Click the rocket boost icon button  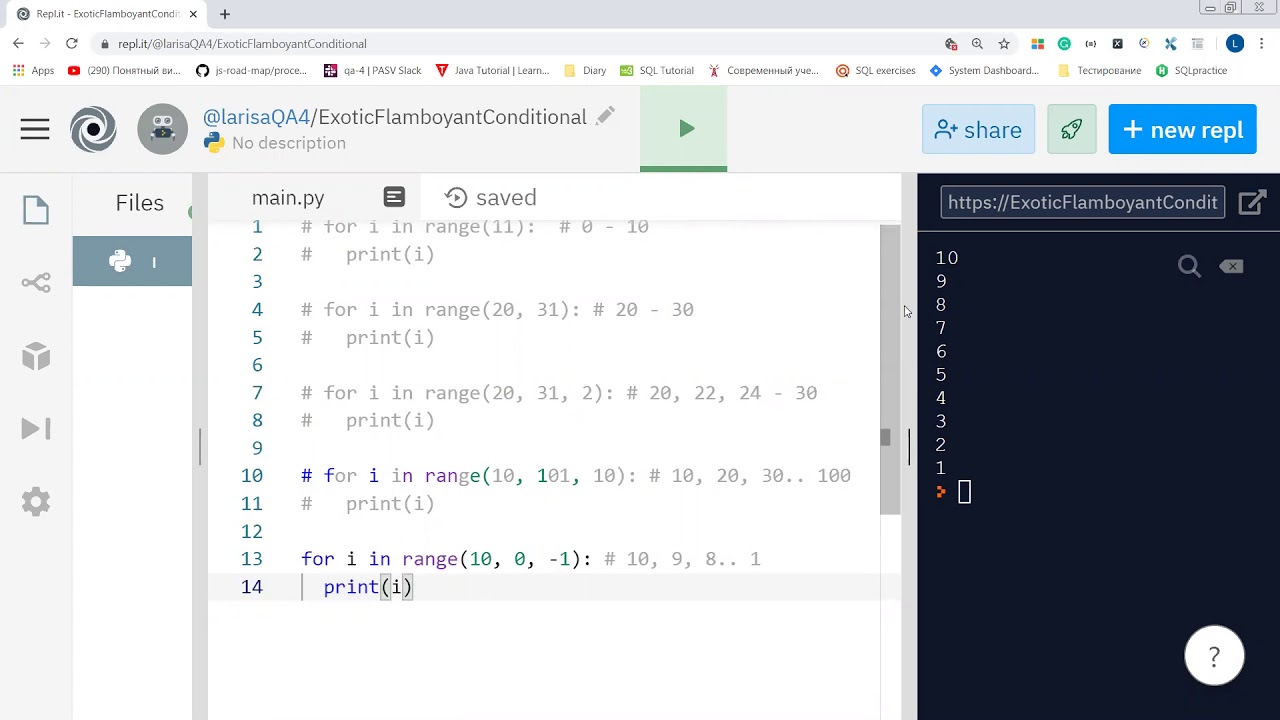click(1072, 130)
